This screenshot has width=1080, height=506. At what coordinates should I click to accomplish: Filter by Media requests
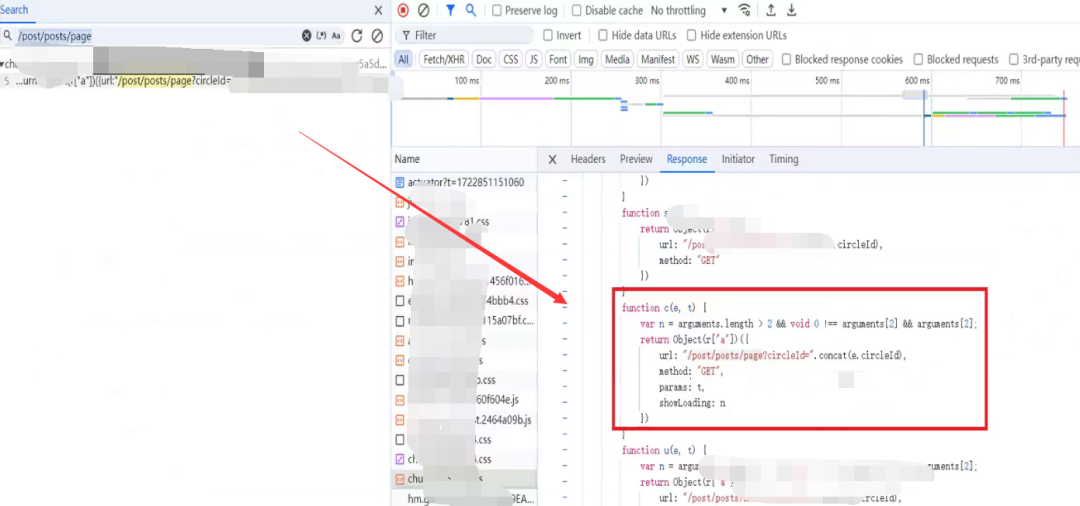[617, 60]
